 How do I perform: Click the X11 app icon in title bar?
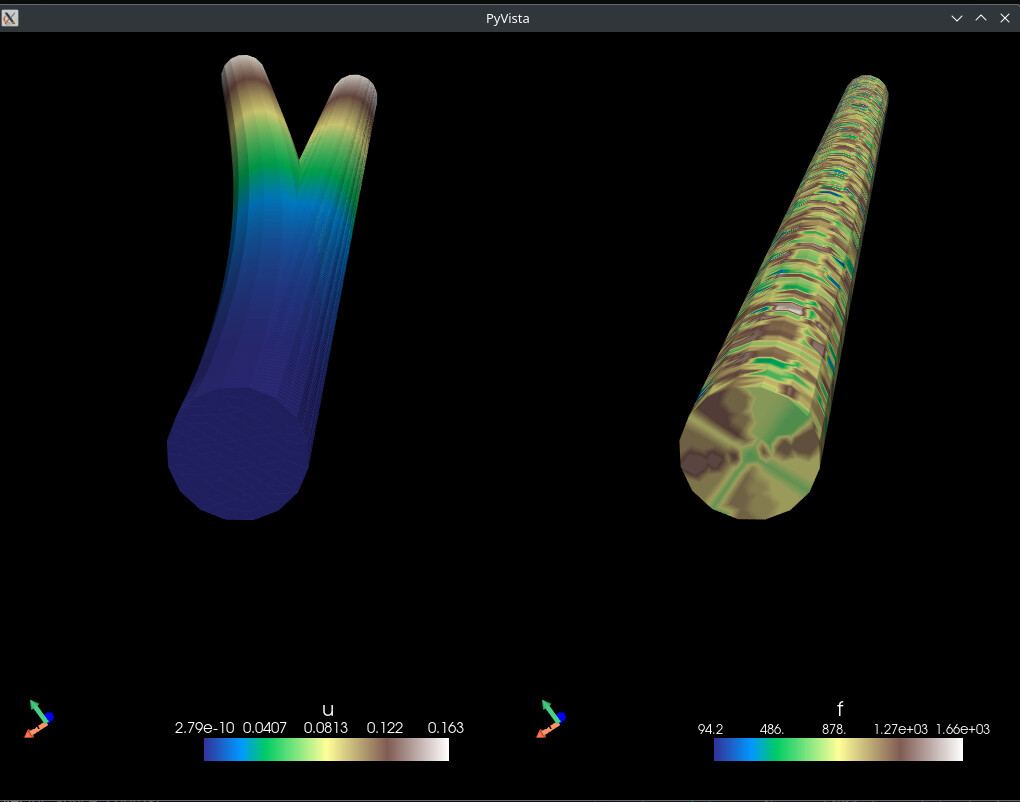[10, 18]
